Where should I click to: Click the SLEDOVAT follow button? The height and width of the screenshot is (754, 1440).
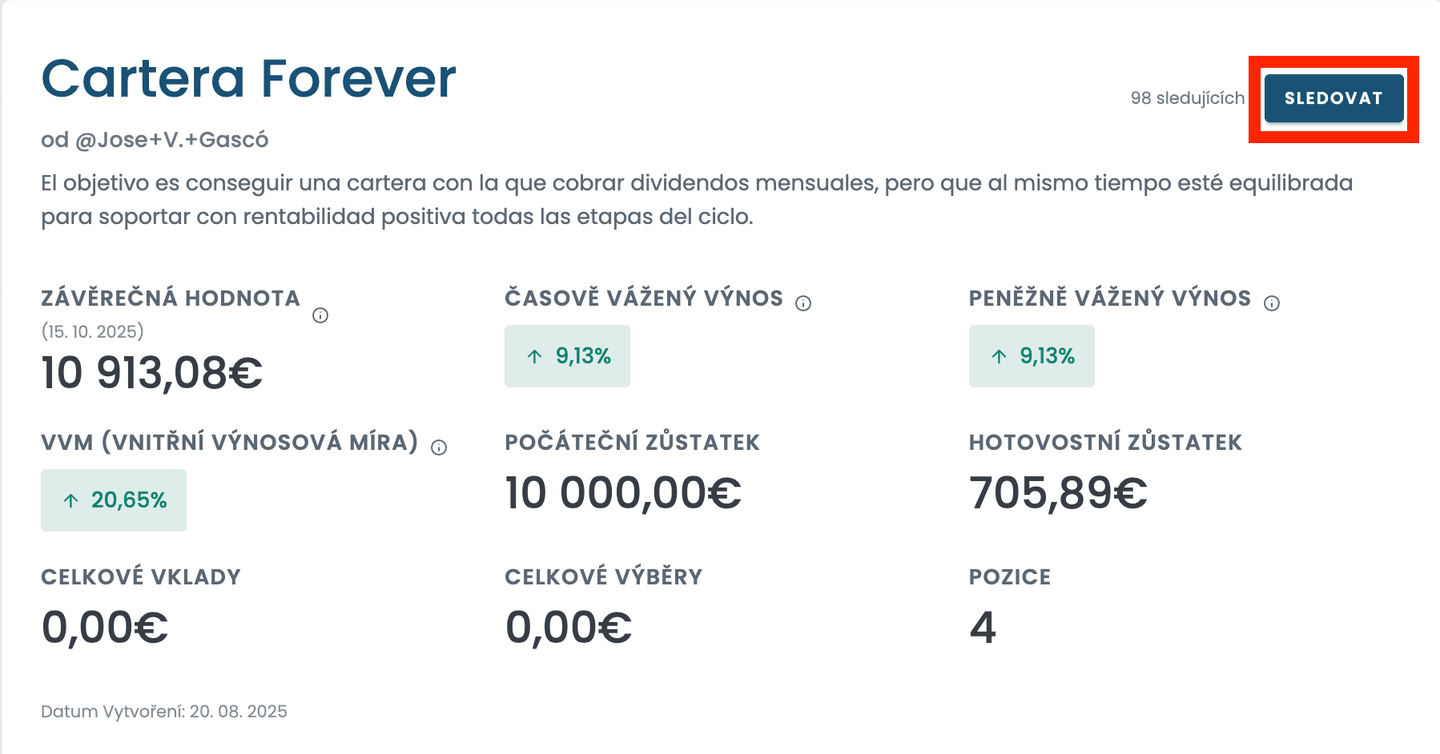1333,98
